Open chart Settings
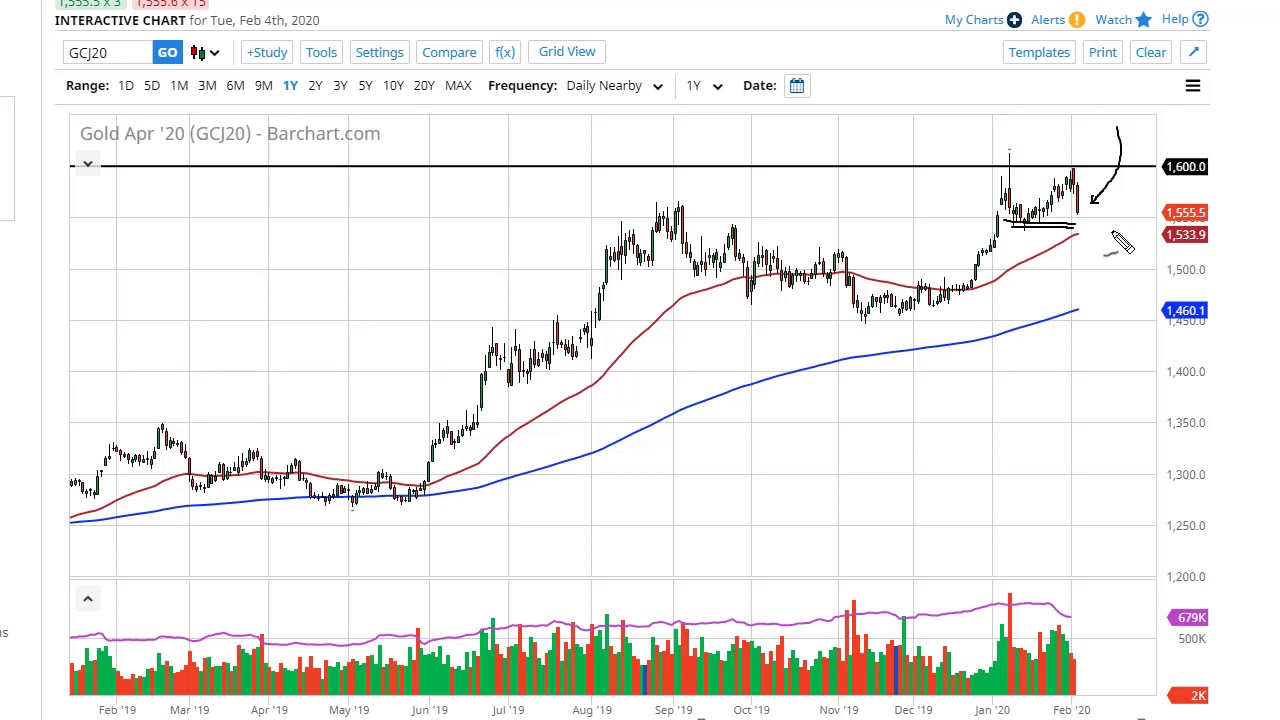The height and width of the screenshot is (720, 1280). click(379, 52)
